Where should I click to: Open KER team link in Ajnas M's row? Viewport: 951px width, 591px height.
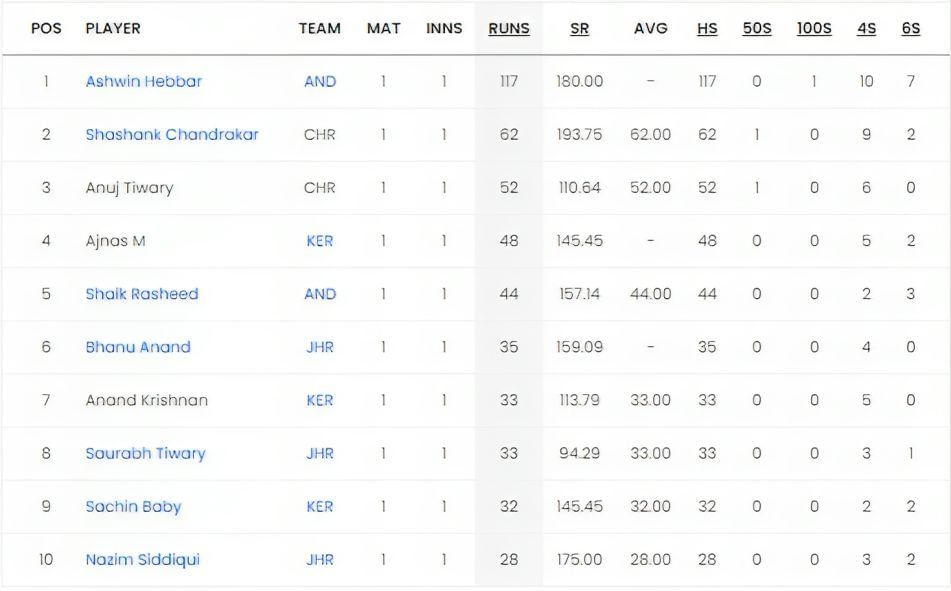[x=320, y=241]
